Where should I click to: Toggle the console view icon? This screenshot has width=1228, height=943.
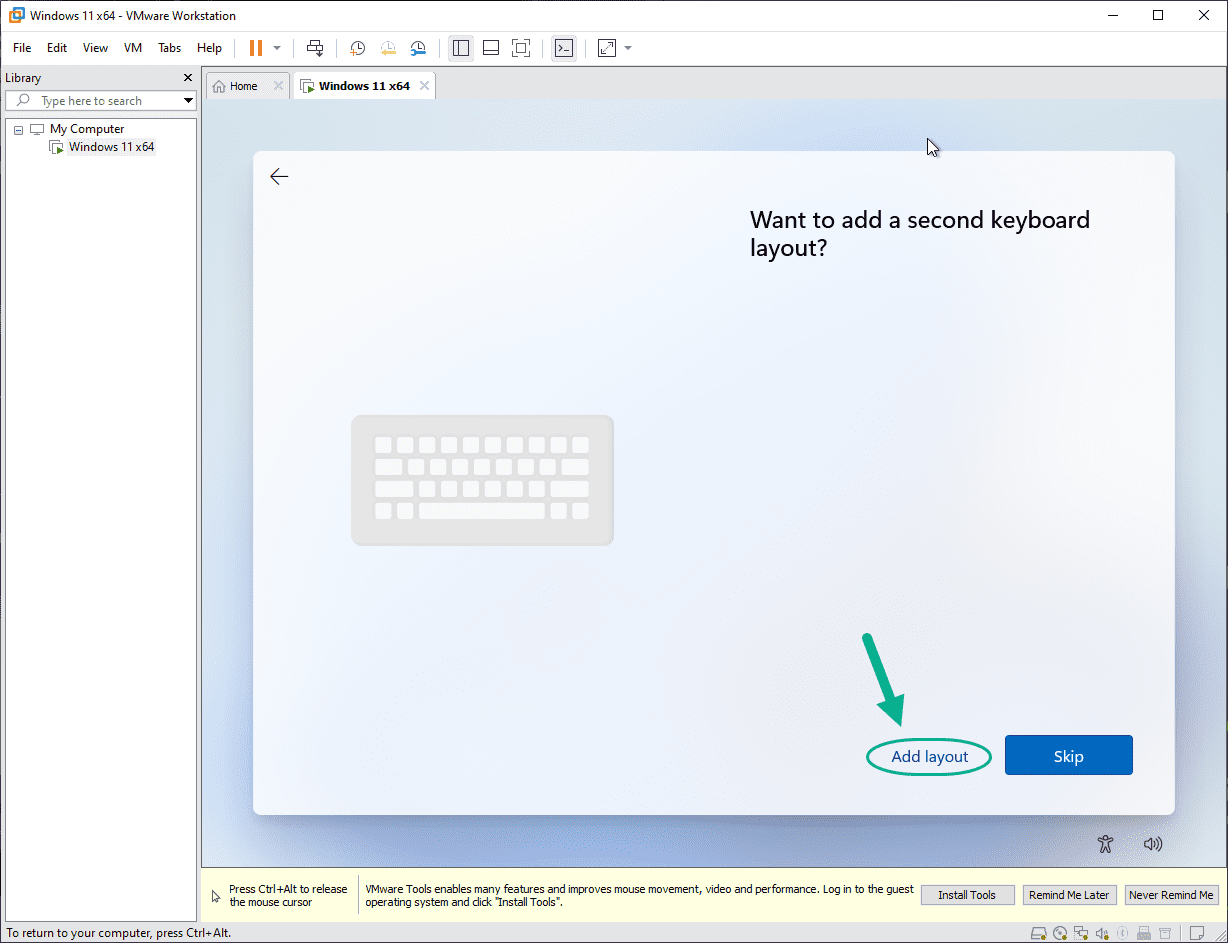[x=564, y=48]
